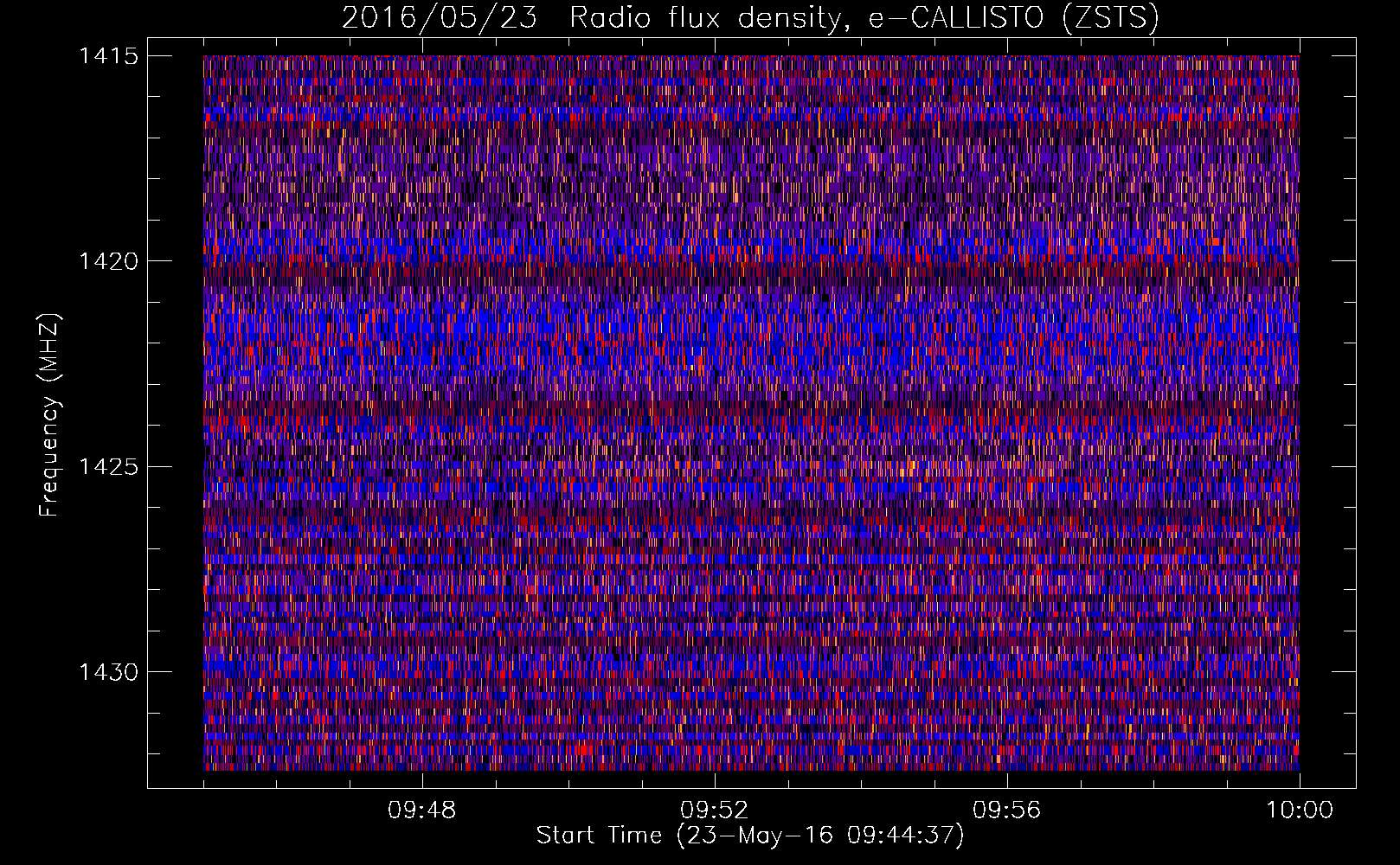
Task: Select the 1415 frequency axis label
Action: pyautogui.click(x=108, y=56)
